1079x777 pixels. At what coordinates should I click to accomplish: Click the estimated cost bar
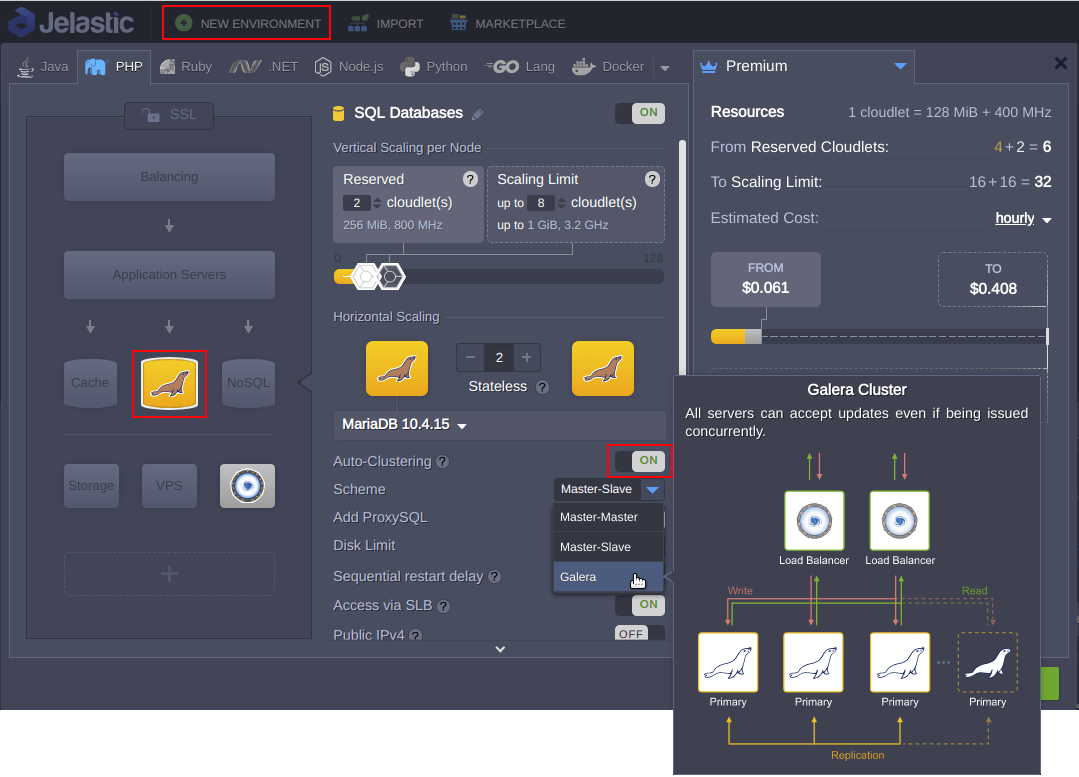click(x=879, y=337)
